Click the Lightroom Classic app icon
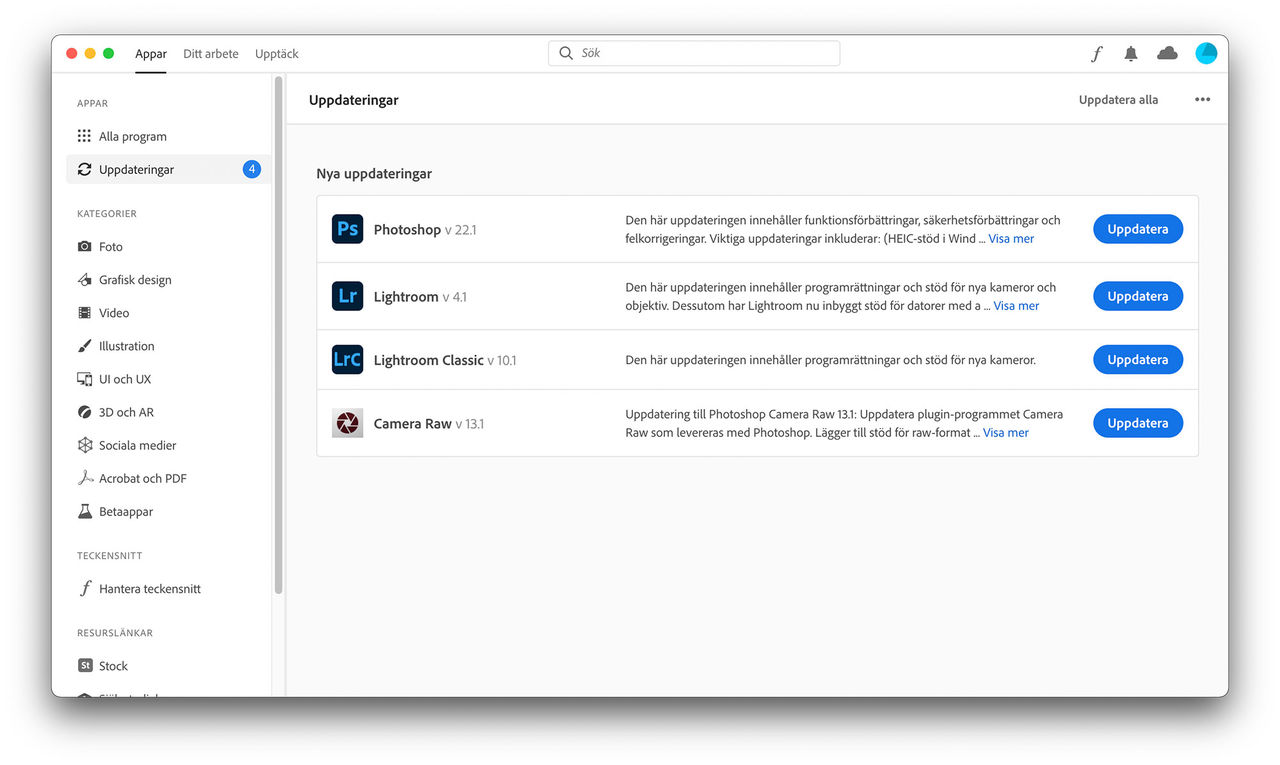Viewport: 1280px width, 765px height. (347, 359)
